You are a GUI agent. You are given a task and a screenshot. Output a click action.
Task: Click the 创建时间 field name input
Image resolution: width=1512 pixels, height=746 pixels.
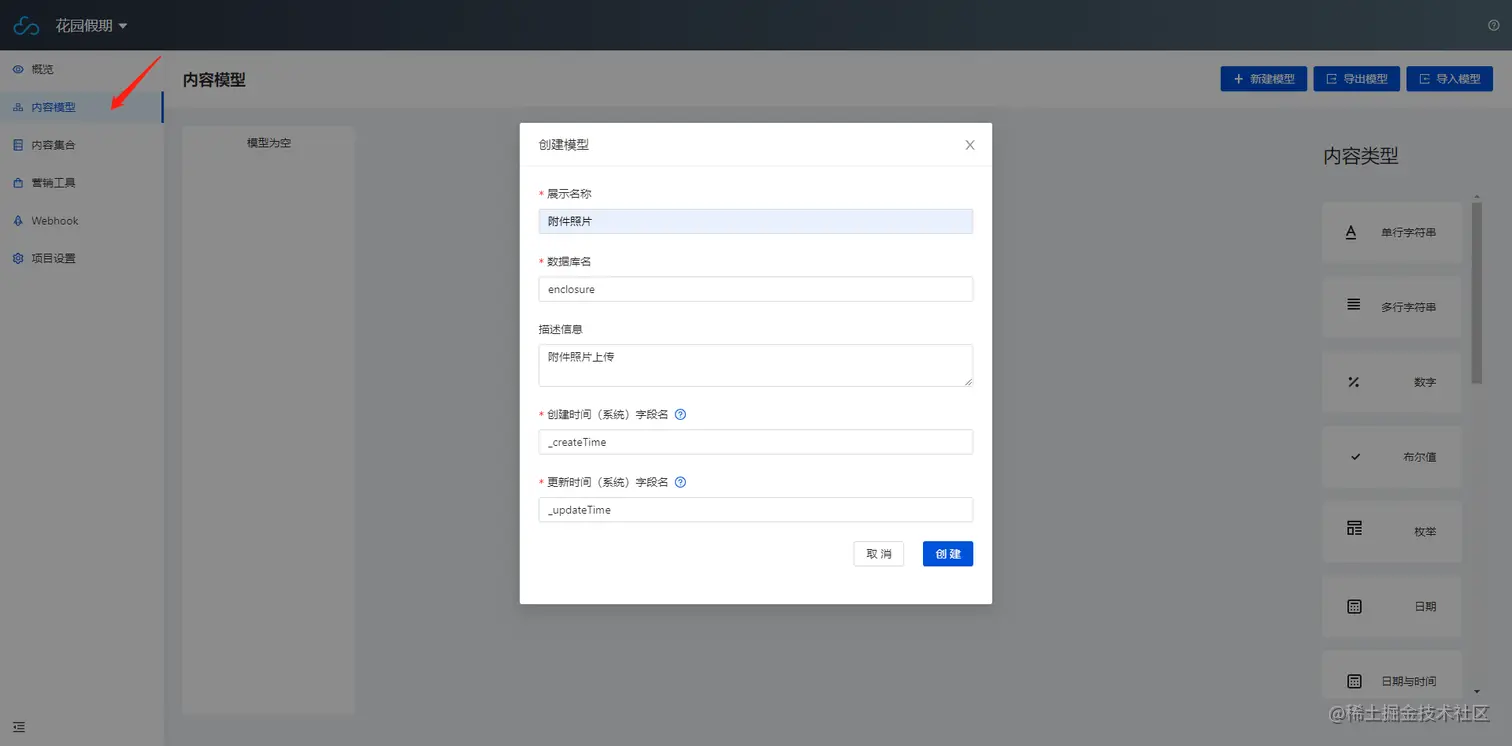[x=755, y=442]
